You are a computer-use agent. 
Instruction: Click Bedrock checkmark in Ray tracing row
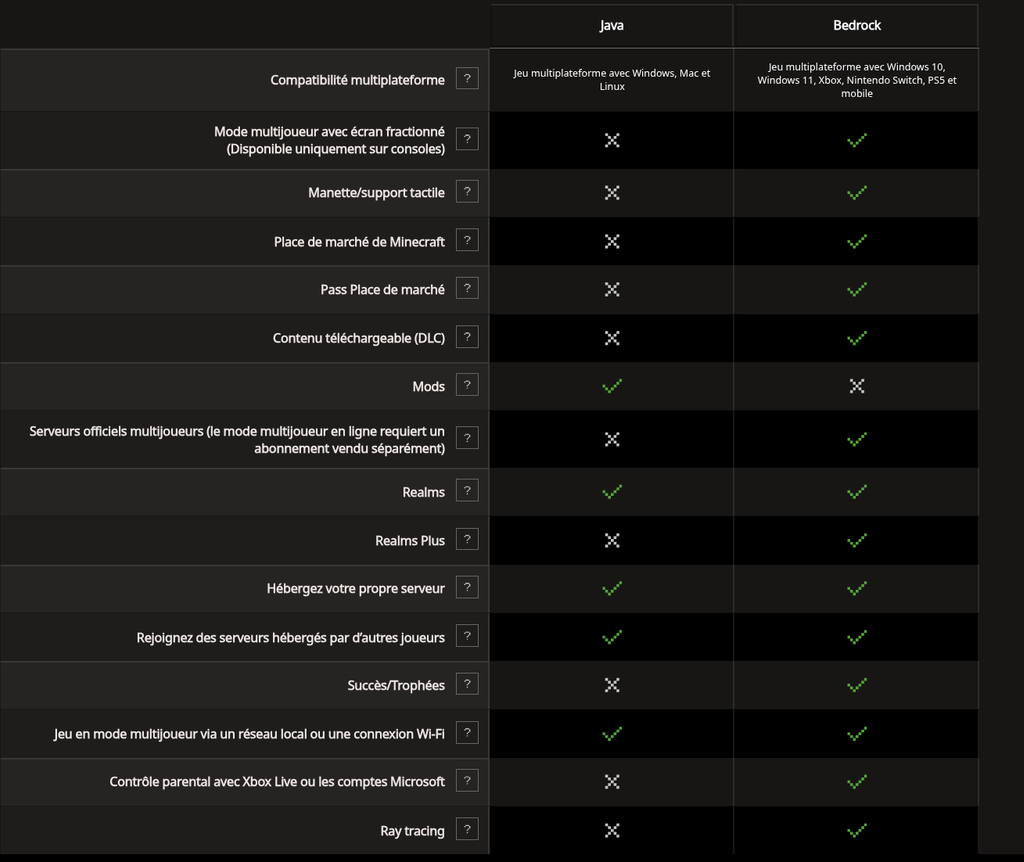(857, 831)
